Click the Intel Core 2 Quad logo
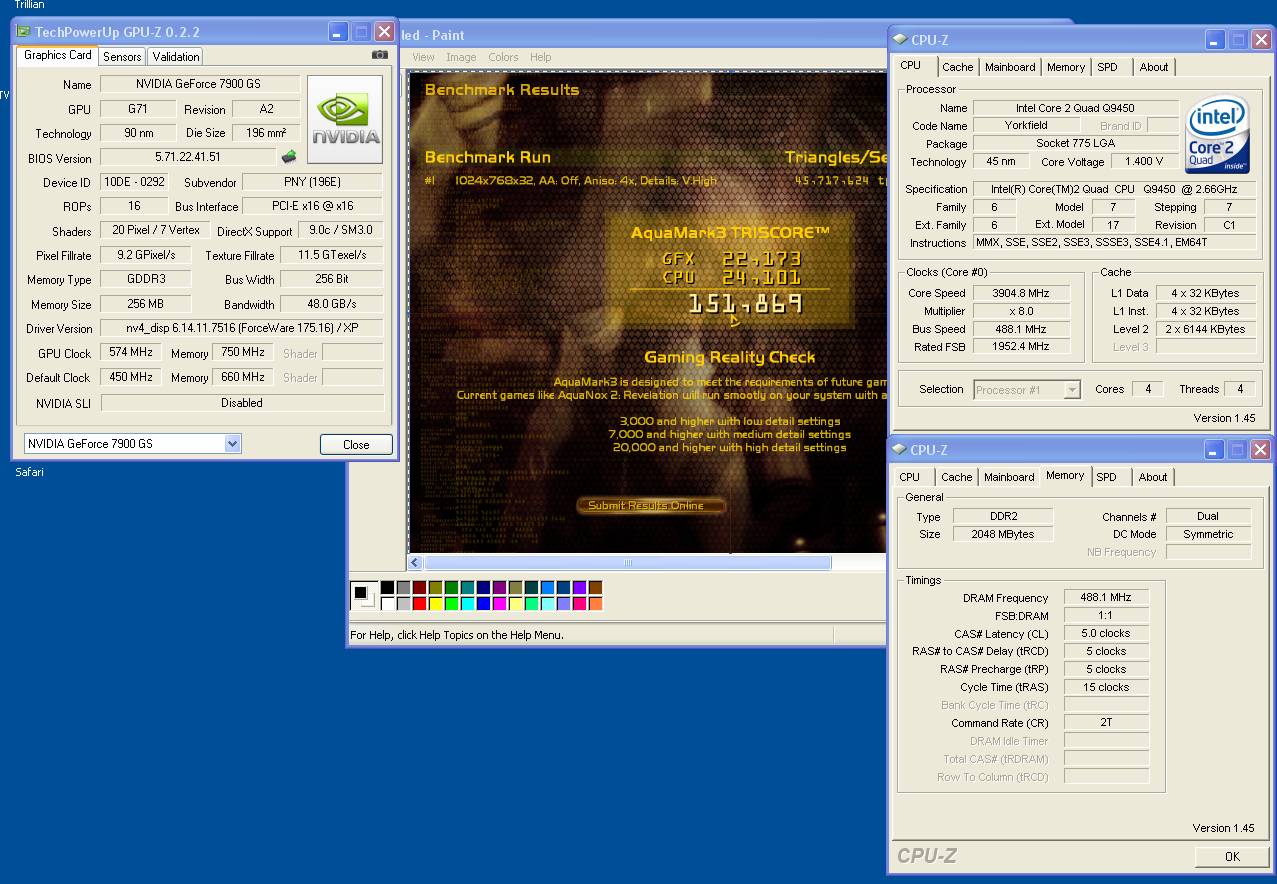Screen dimensions: 1277x884 point(1217,135)
